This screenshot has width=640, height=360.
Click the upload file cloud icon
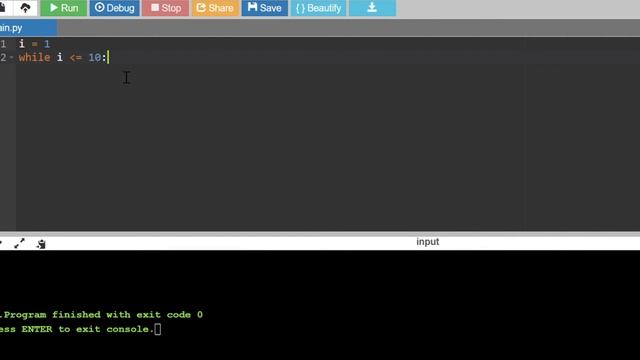(x=25, y=8)
